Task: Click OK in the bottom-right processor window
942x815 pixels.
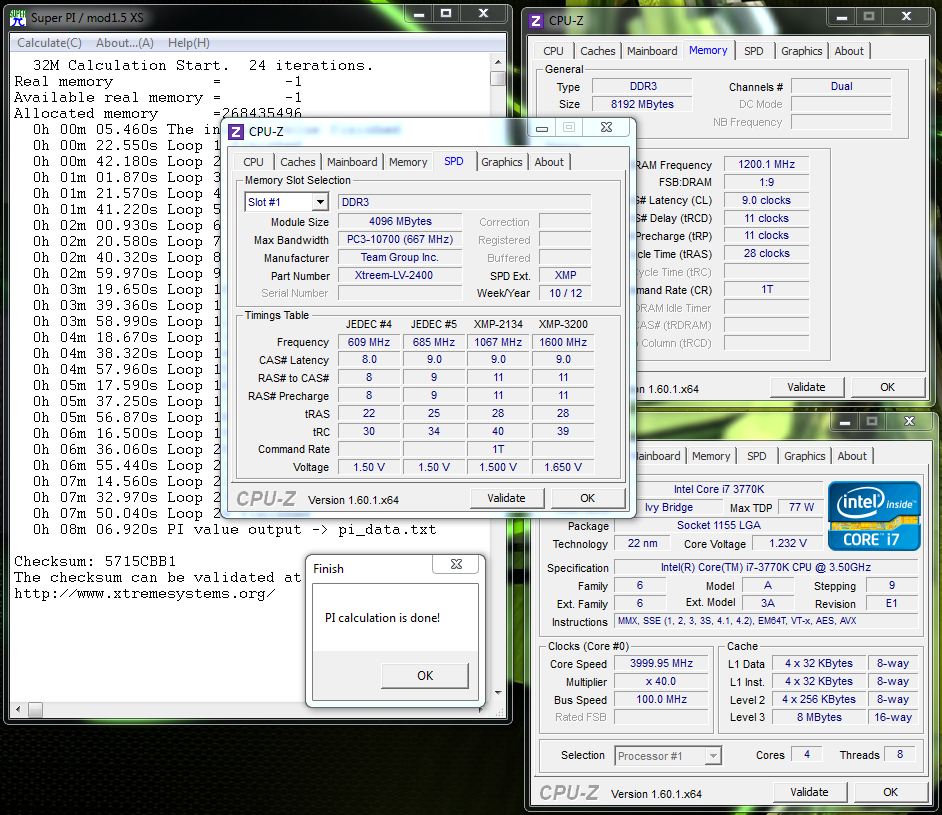Action: pos(890,792)
